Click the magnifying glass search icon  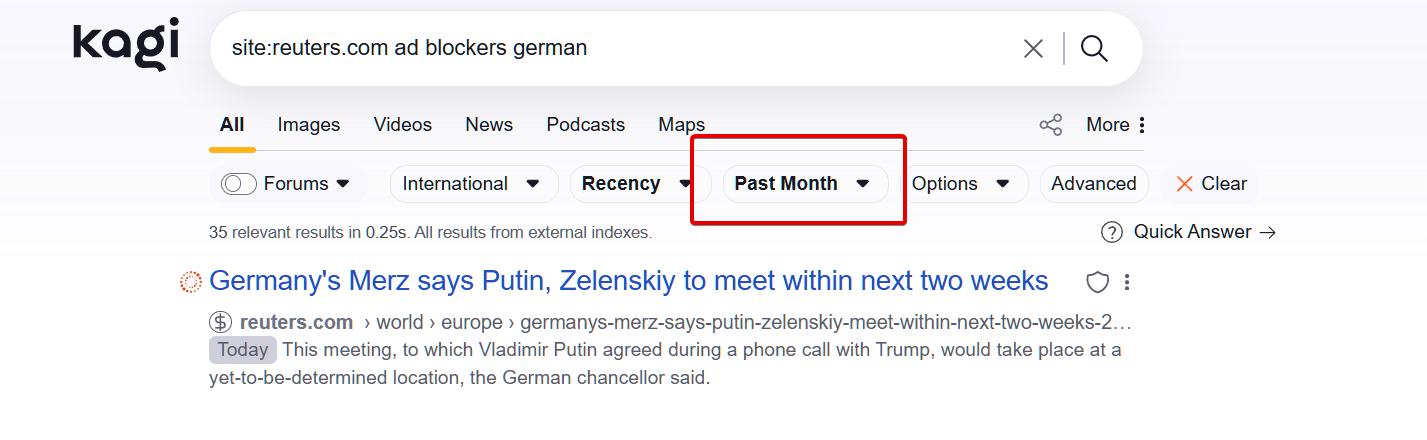pyautogui.click(x=1095, y=48)
